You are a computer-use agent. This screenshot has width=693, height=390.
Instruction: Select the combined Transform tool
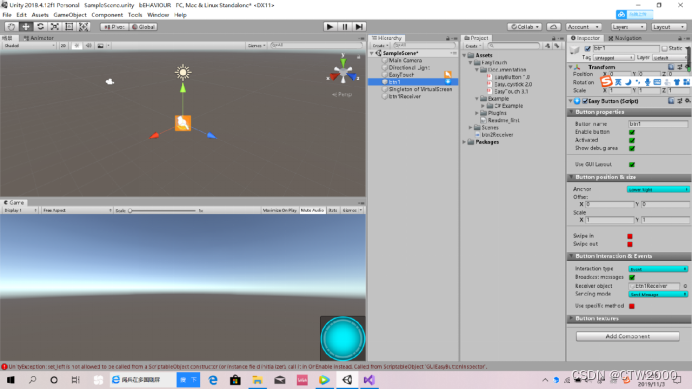point(84,27)
